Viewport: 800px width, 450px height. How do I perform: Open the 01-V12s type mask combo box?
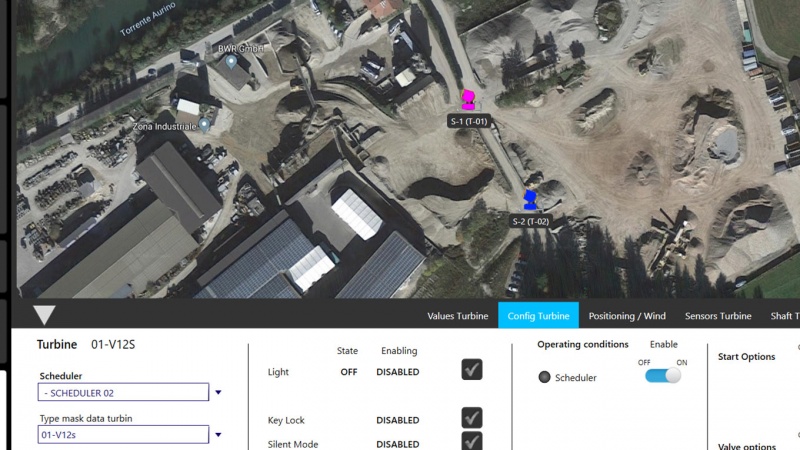pos(123,435)
